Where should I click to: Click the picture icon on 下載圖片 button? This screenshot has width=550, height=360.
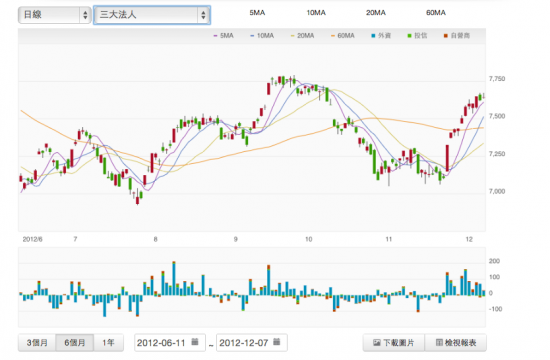(x=377, y=343)
